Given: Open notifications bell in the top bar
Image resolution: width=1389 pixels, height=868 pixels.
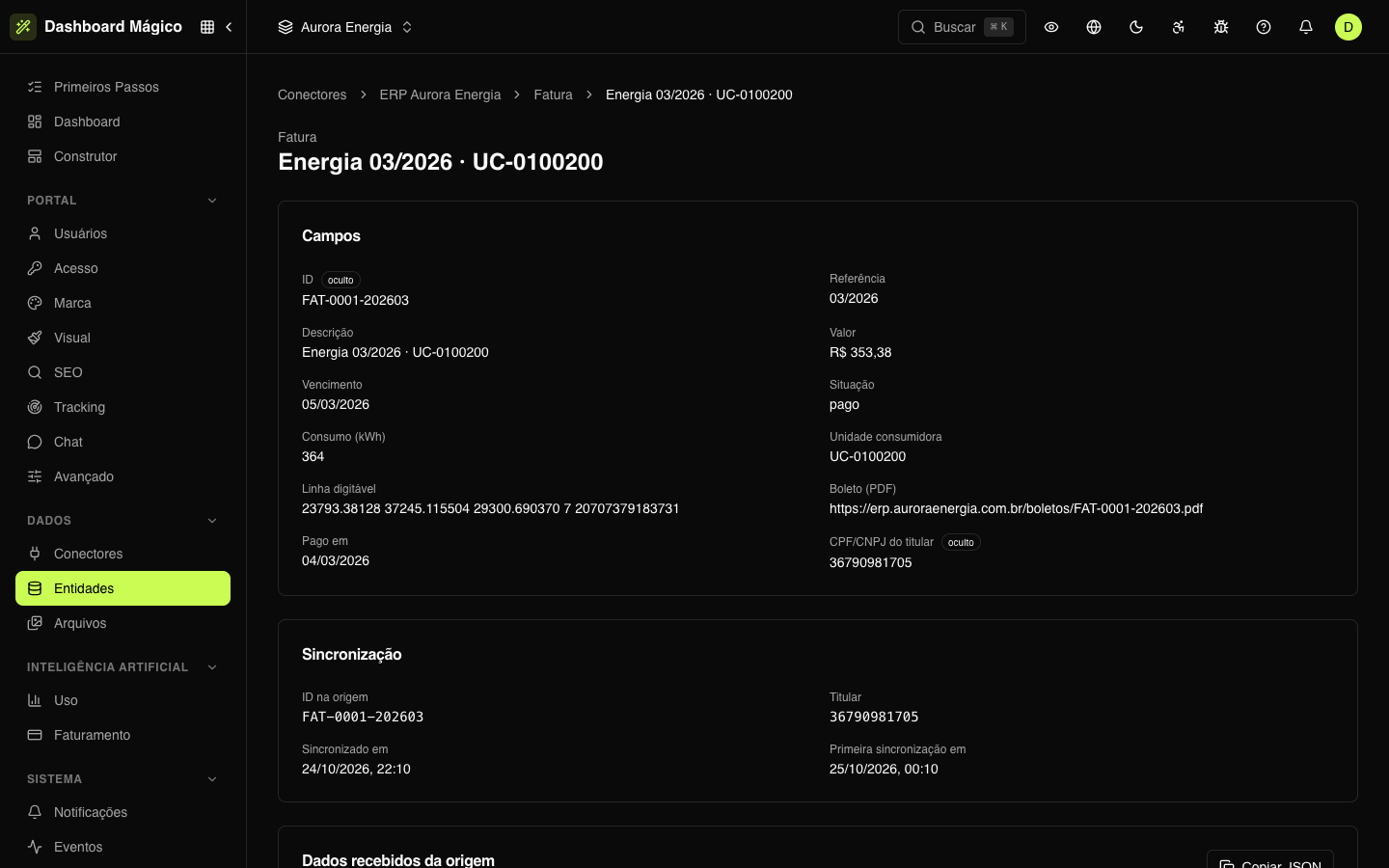Looking at the screenshot, I should click(x=1306, y=27).
